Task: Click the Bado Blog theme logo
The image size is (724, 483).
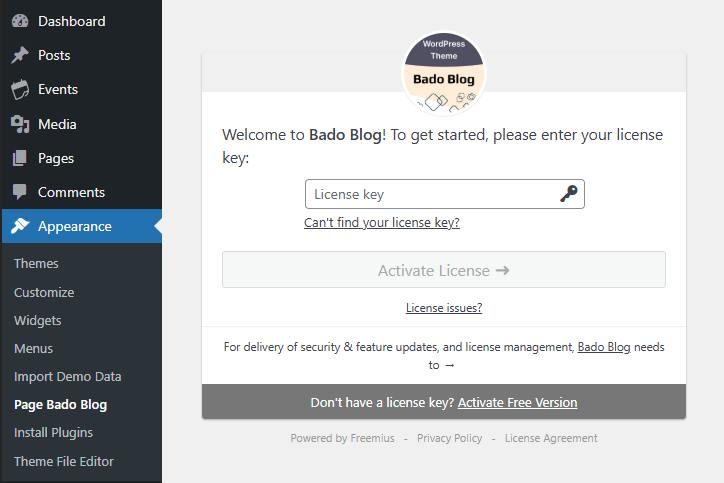Action: pos(444,73)
